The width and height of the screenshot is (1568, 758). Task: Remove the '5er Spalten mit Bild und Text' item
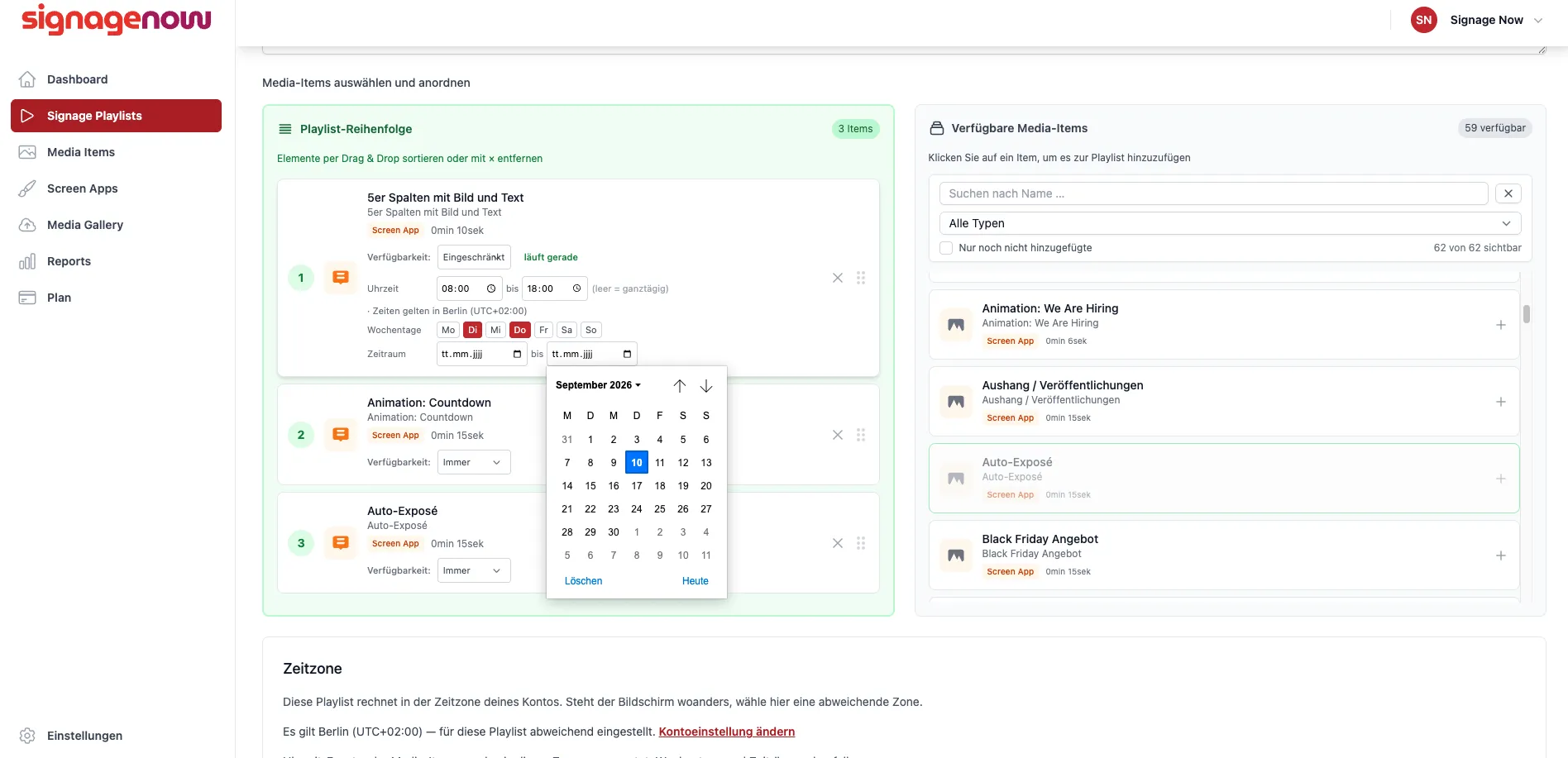[x=838, y=278]
